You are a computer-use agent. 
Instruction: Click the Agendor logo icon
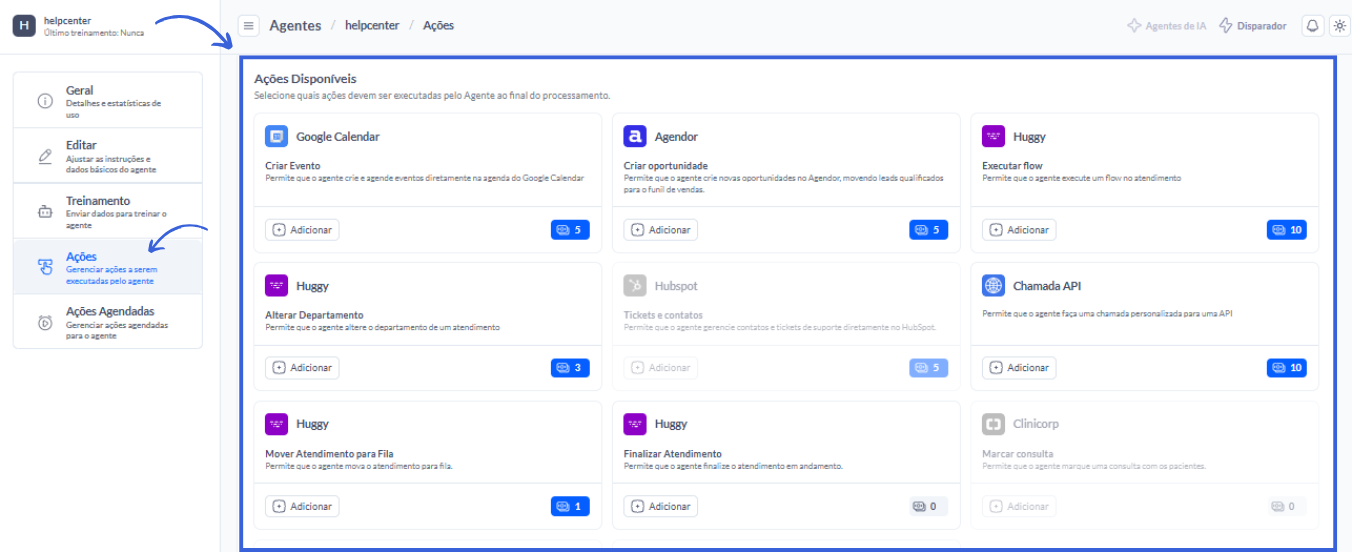635,136
